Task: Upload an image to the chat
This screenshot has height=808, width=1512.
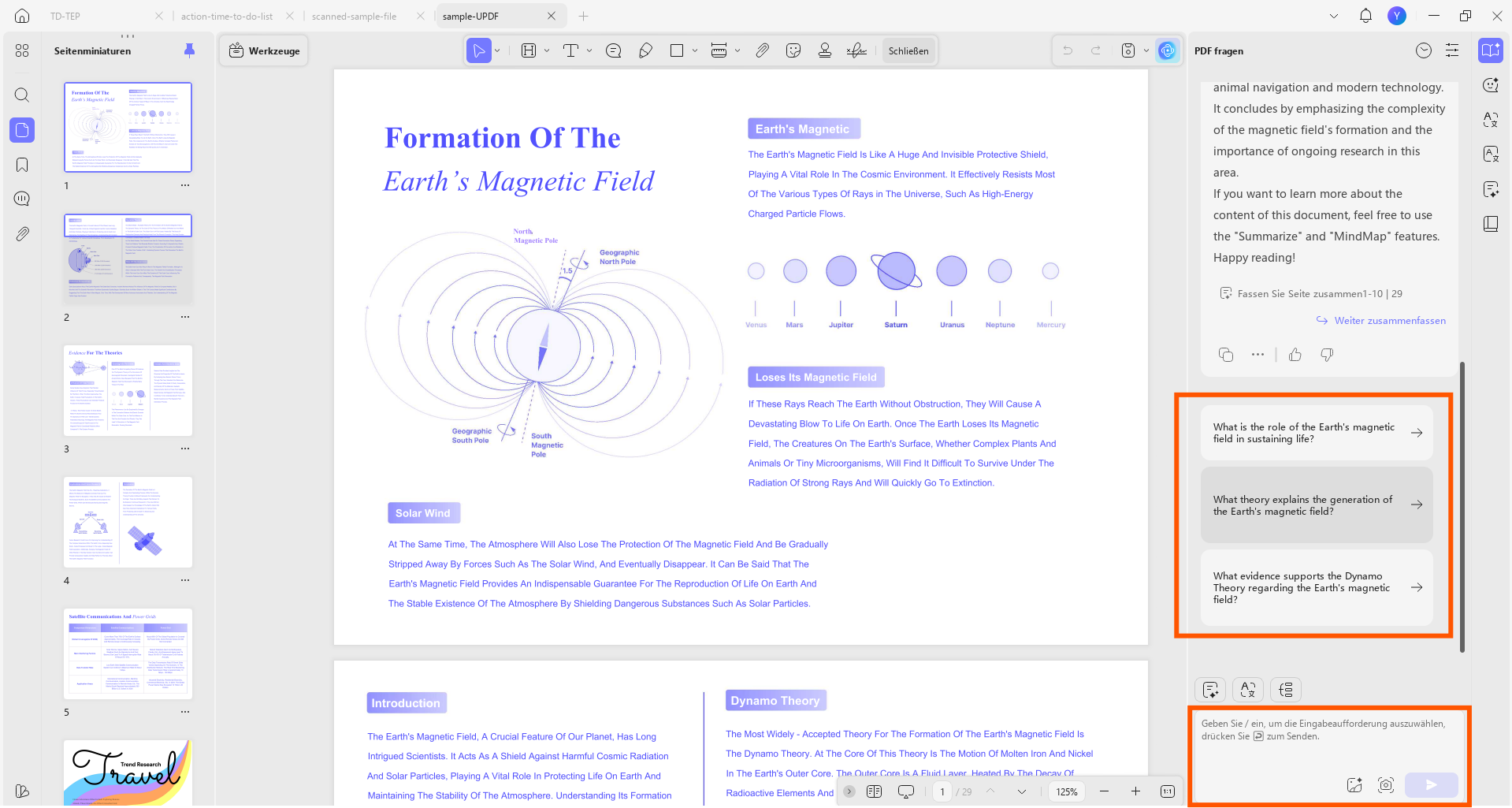Action: click(x=1354, y=785)
